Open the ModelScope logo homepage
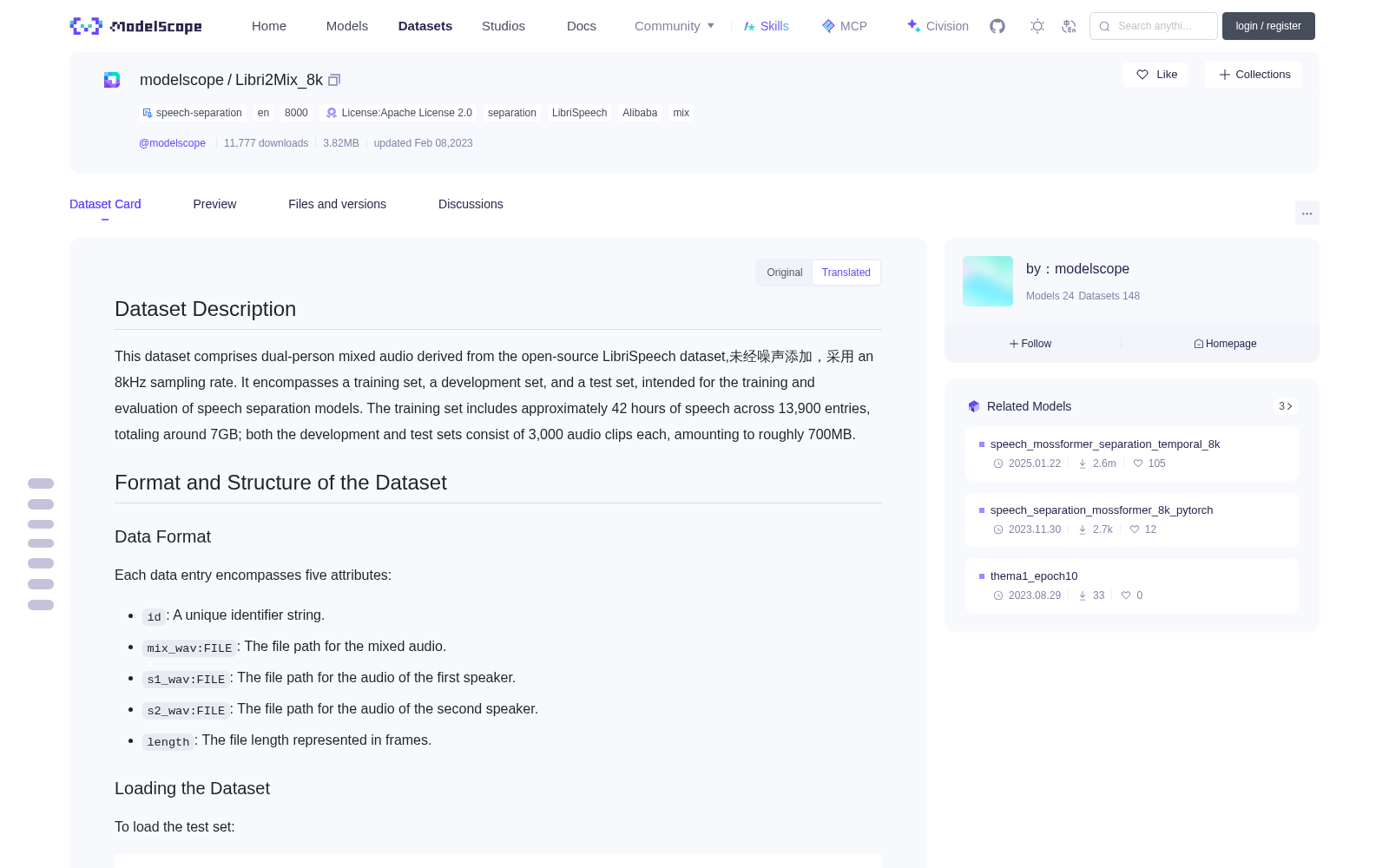Image resolution: width=1389 pixels, height=868 pixels. (x=135, y=26)
